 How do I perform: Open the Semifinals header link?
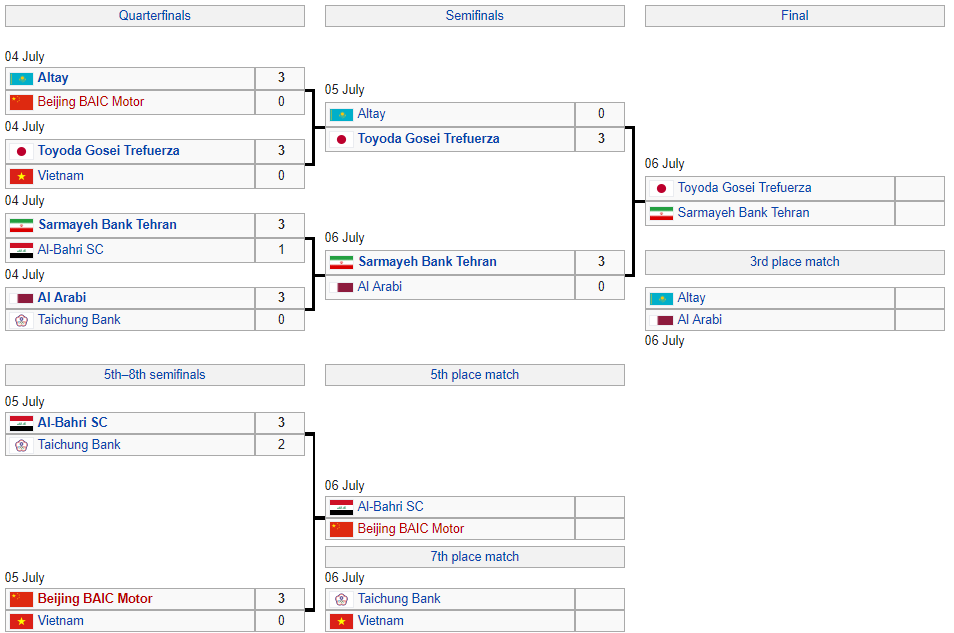(x=475, y=16)
